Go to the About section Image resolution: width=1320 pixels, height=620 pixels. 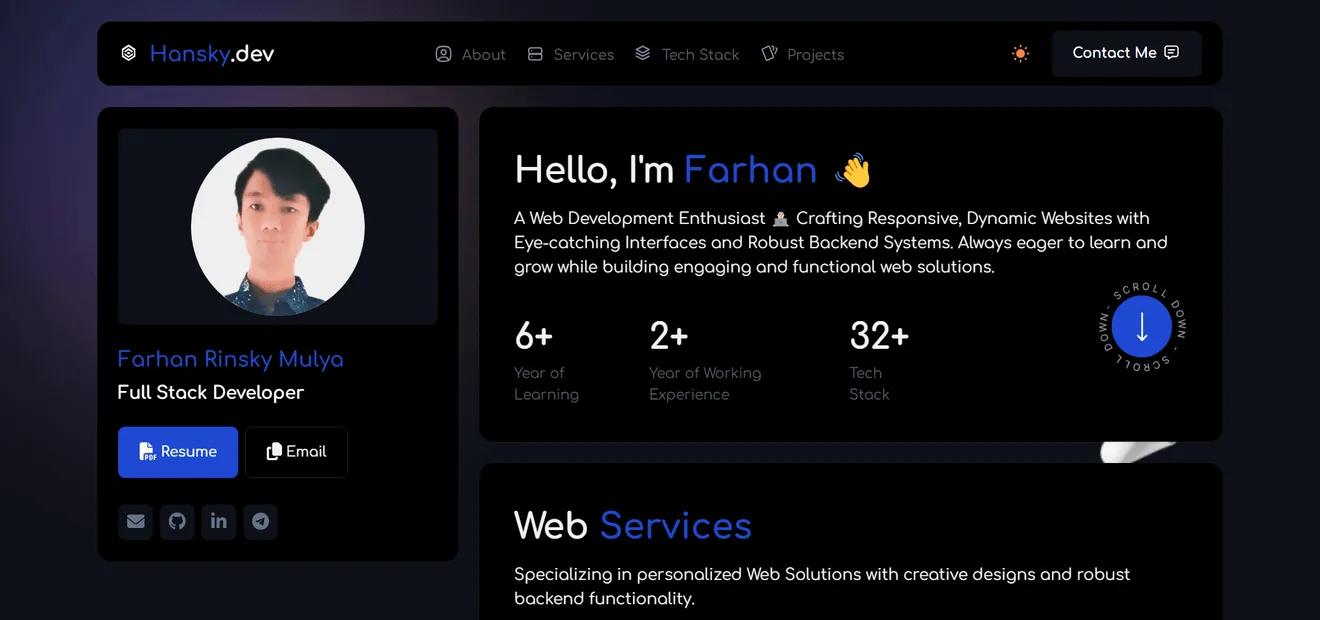(471, 54)
